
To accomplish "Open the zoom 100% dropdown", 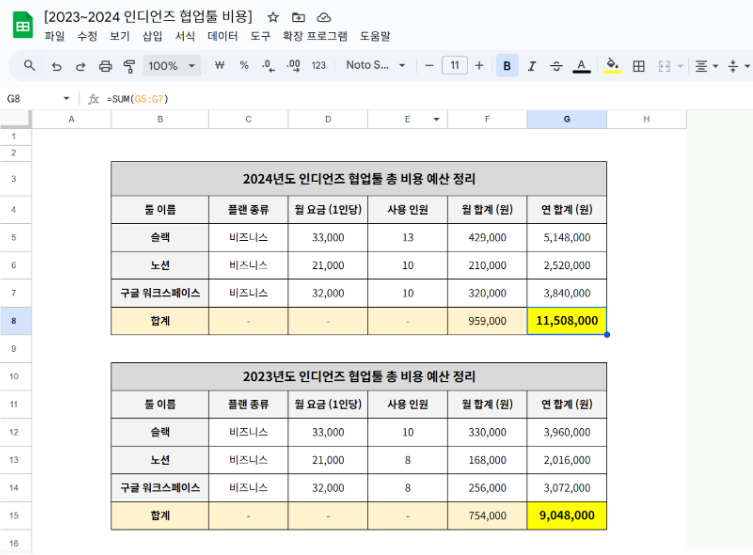I will pyautogui.click(x=171, y=66).
